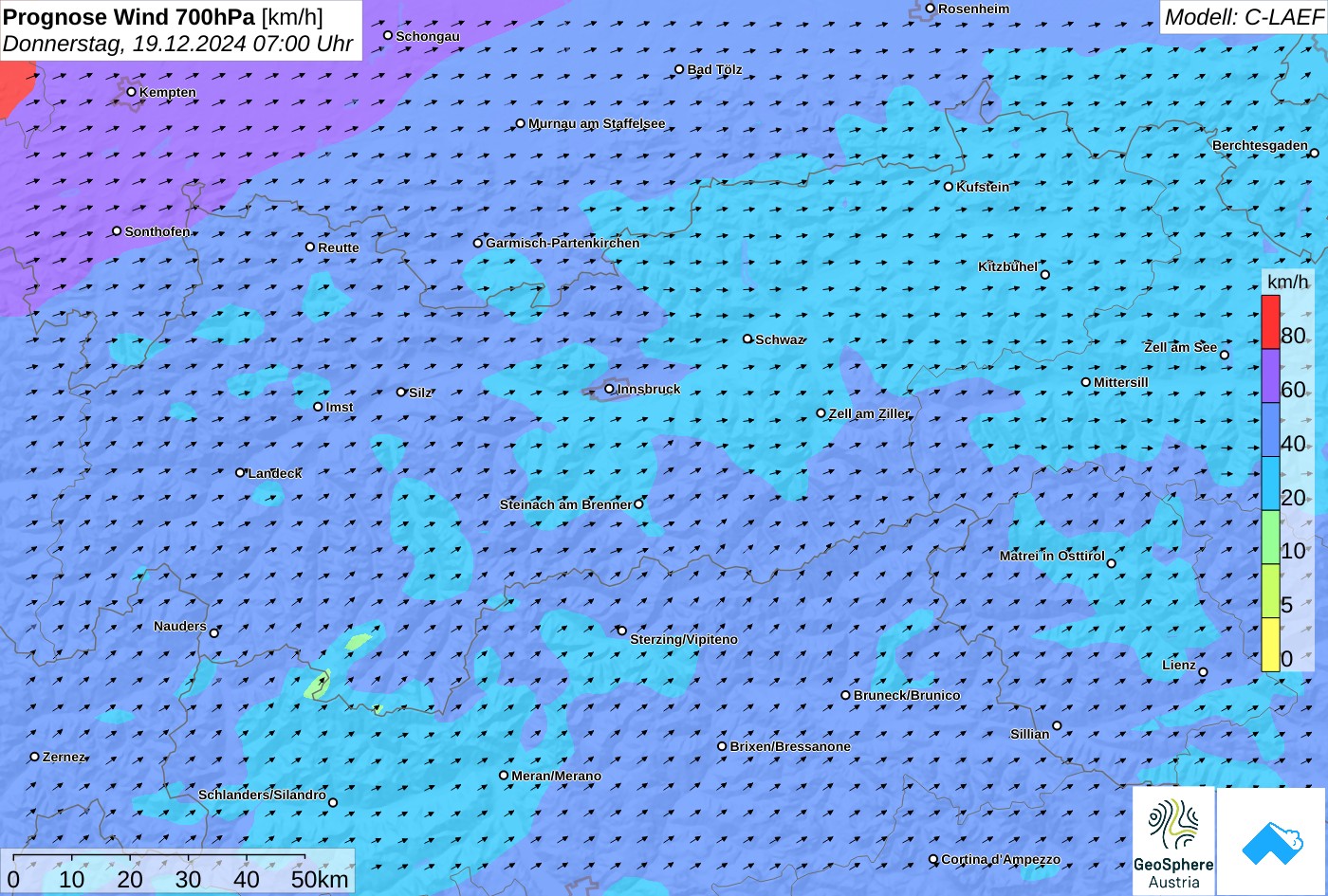
Task: Click the Sterzing/Vipiteno marker
Action: pyautogui.click(x=622, y=631)
